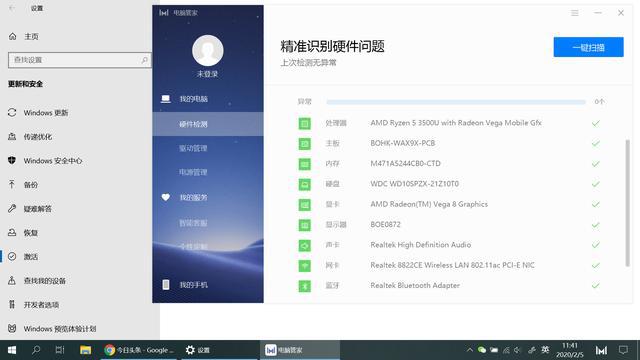Click the 英 input method indicator

pyautogui.click(x=545, y=350)
